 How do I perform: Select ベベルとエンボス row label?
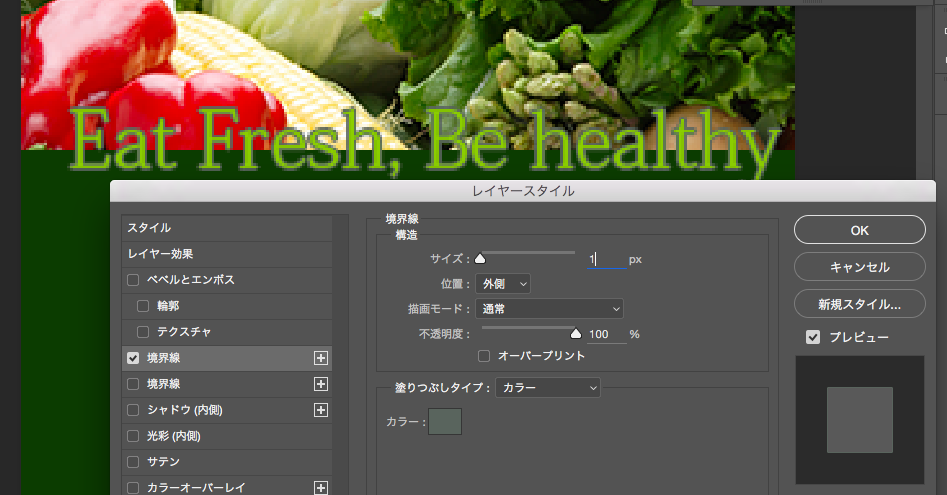[x=191, y=280]
